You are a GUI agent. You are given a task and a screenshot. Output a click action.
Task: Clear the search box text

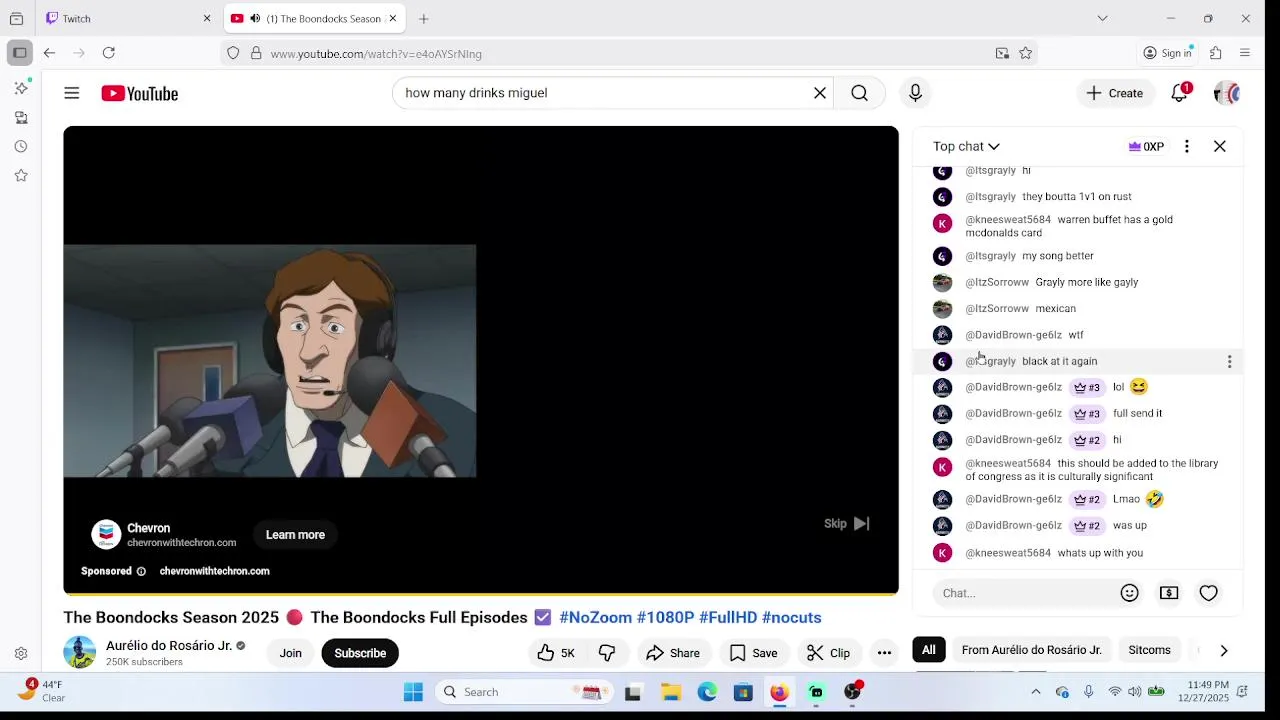click(820, 93)
